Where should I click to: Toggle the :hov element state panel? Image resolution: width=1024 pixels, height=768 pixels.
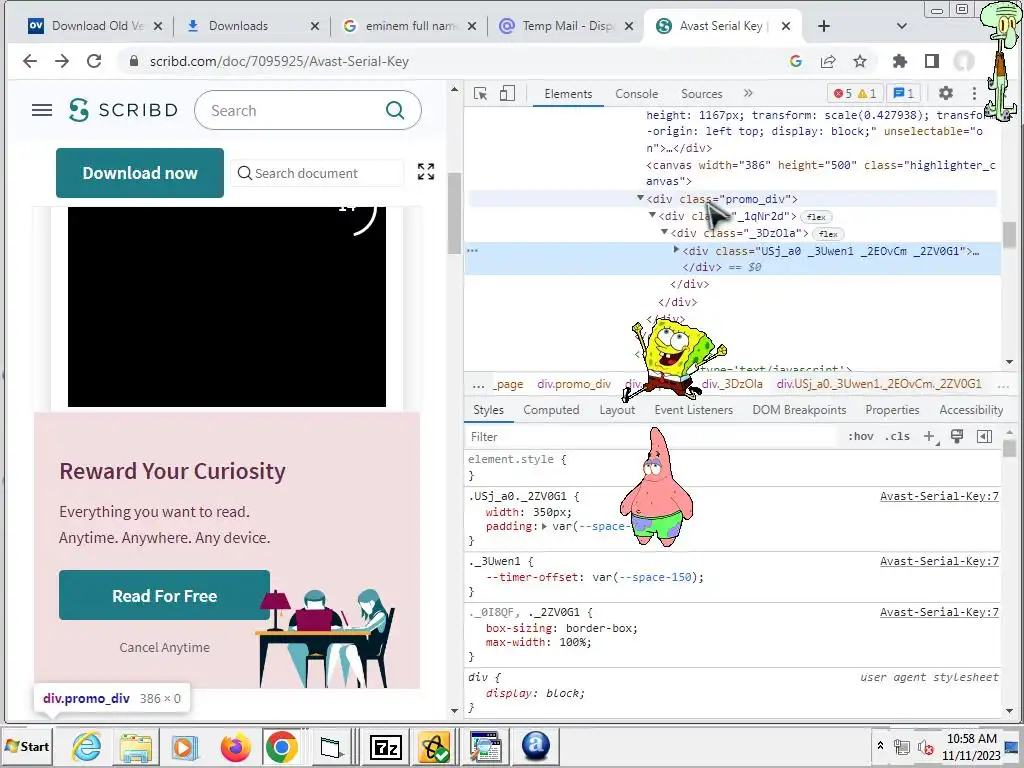tap(861, 436)
